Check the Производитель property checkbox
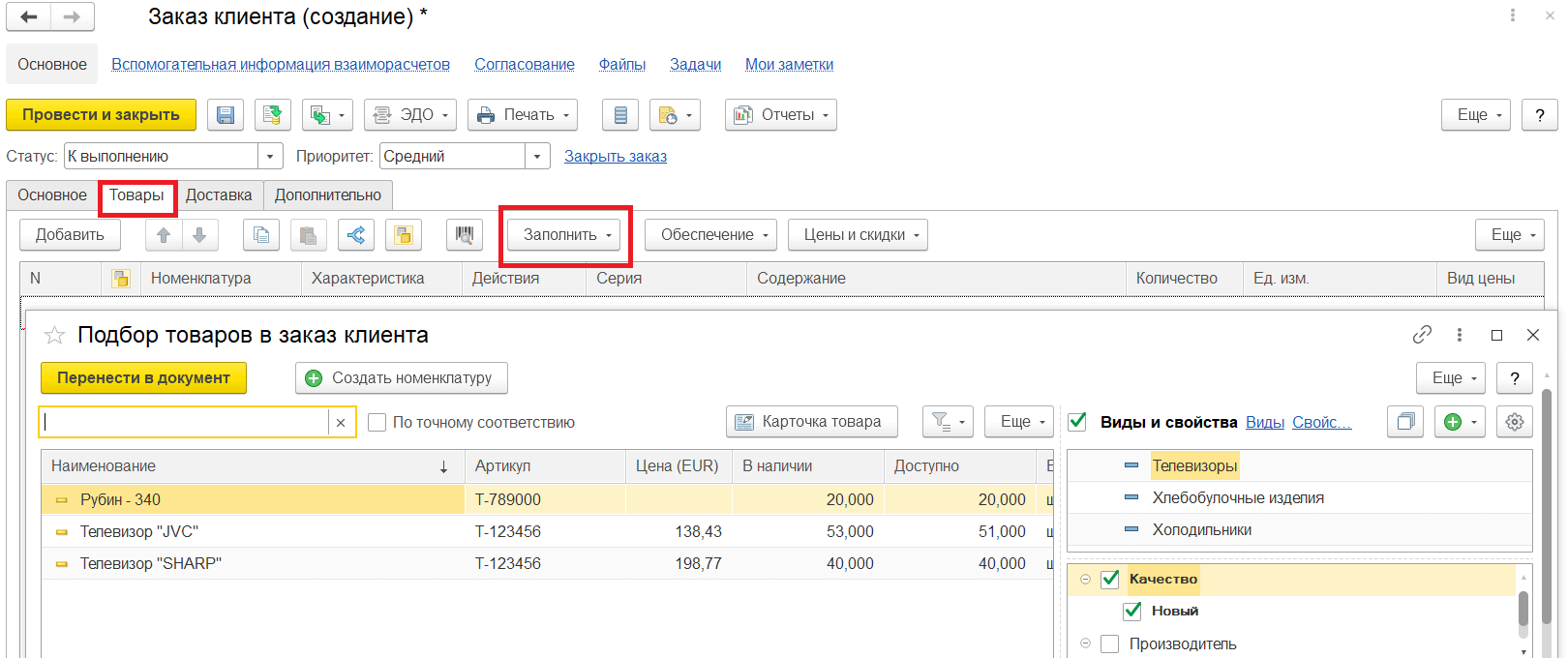 coord(1110,643)
